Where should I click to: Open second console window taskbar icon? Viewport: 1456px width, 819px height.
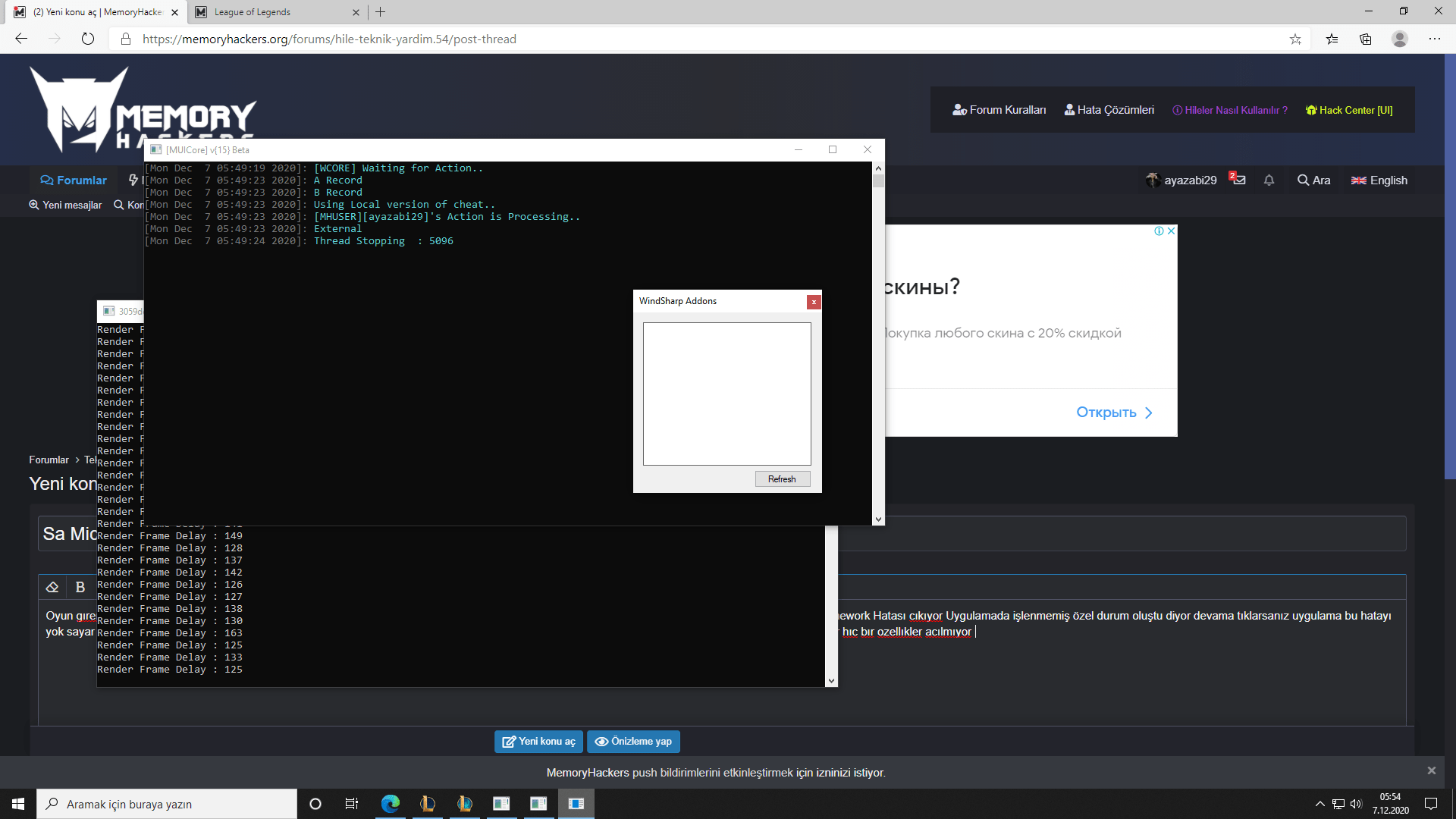(x=538, y=804)
